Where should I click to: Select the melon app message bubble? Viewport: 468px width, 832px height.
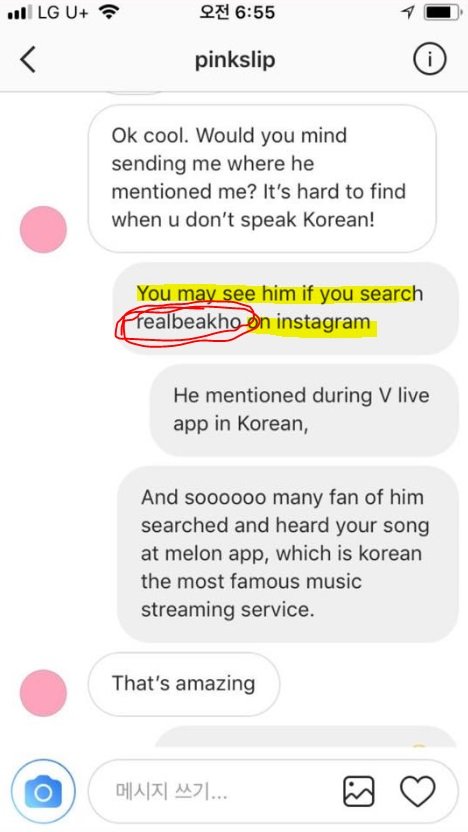[x=287, y=554]
